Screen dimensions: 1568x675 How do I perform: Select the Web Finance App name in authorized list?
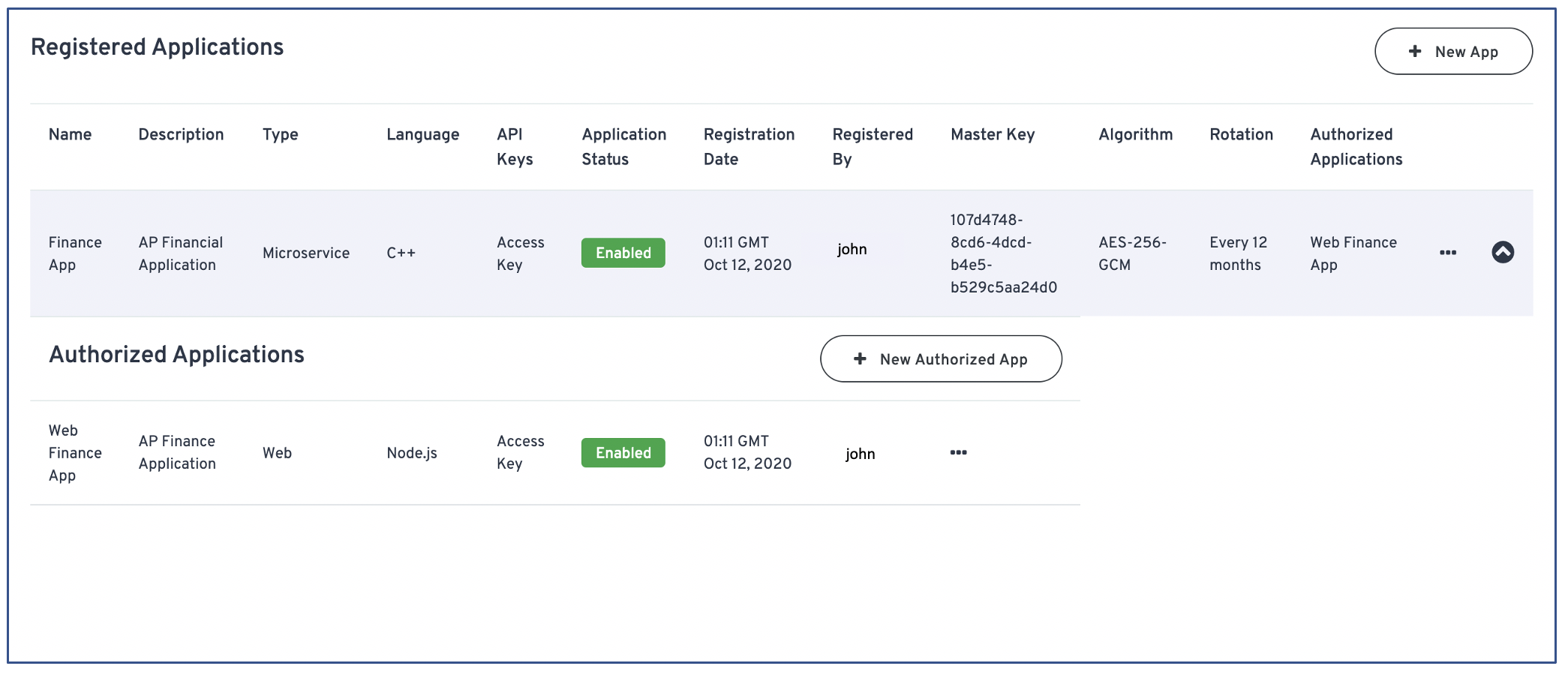point(74,453)
